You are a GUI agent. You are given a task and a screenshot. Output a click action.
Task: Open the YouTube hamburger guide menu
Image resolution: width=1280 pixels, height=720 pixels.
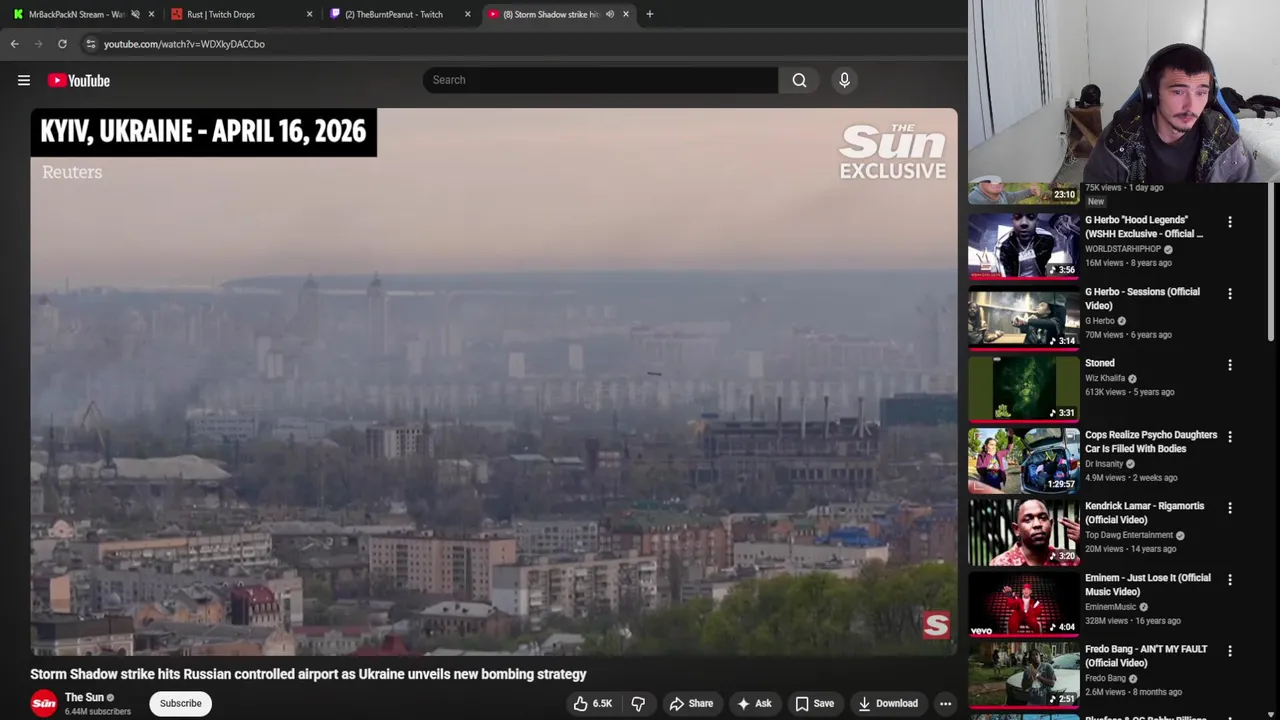24,80
